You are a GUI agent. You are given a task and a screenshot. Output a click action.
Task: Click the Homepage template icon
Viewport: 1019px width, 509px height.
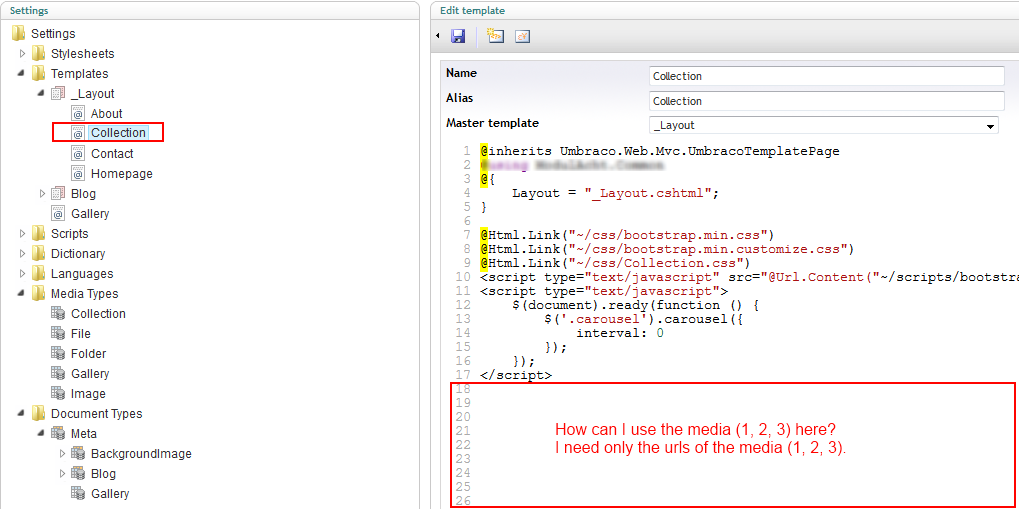79,174
